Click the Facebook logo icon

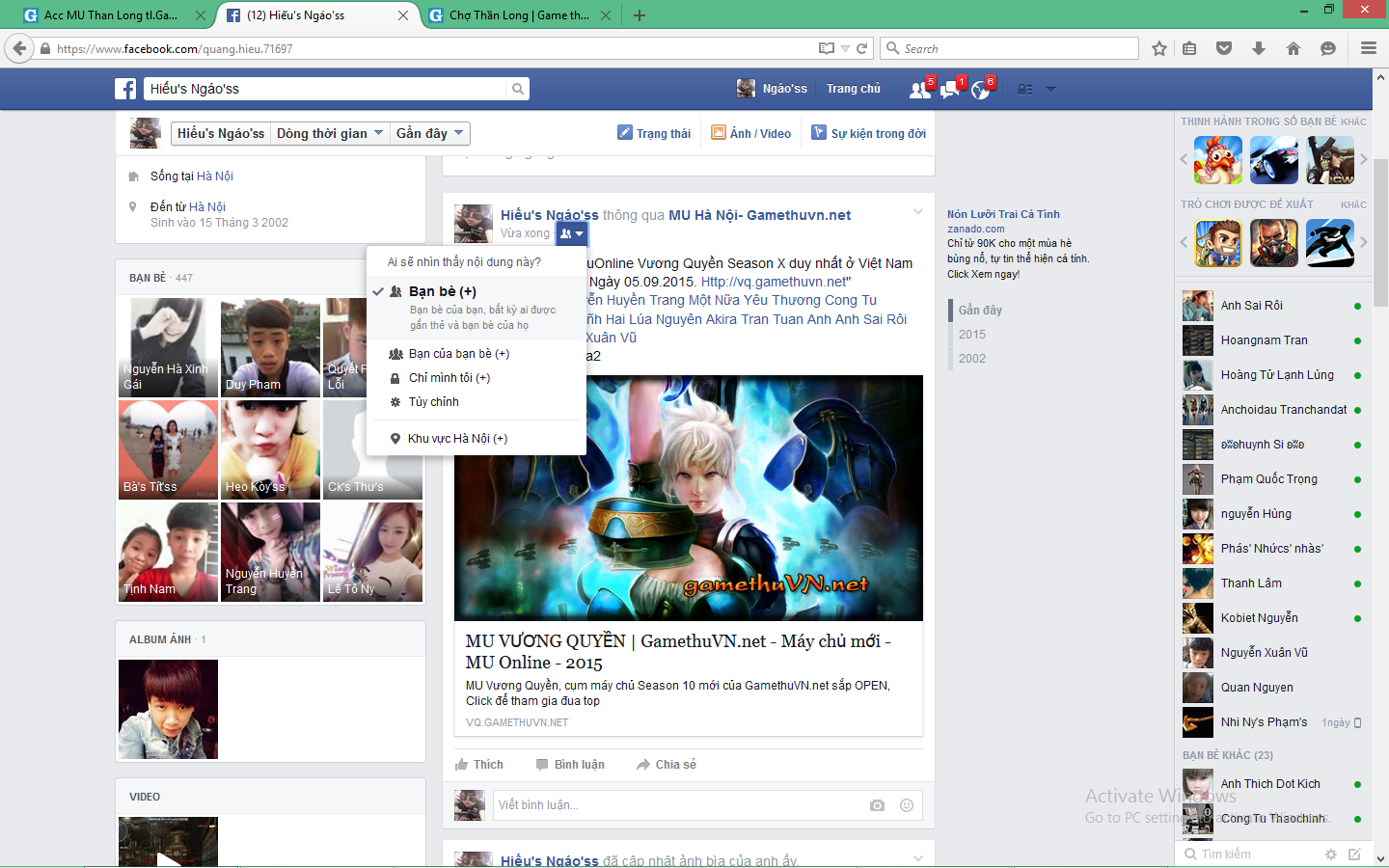125,89
